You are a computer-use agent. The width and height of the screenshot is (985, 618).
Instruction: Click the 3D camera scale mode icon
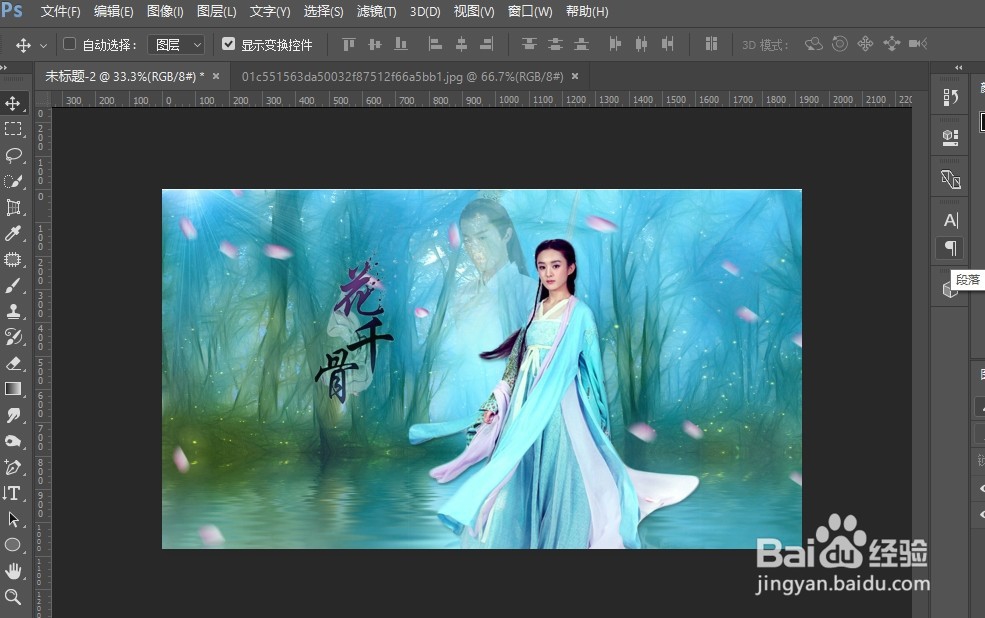click(x=918, y=44)
